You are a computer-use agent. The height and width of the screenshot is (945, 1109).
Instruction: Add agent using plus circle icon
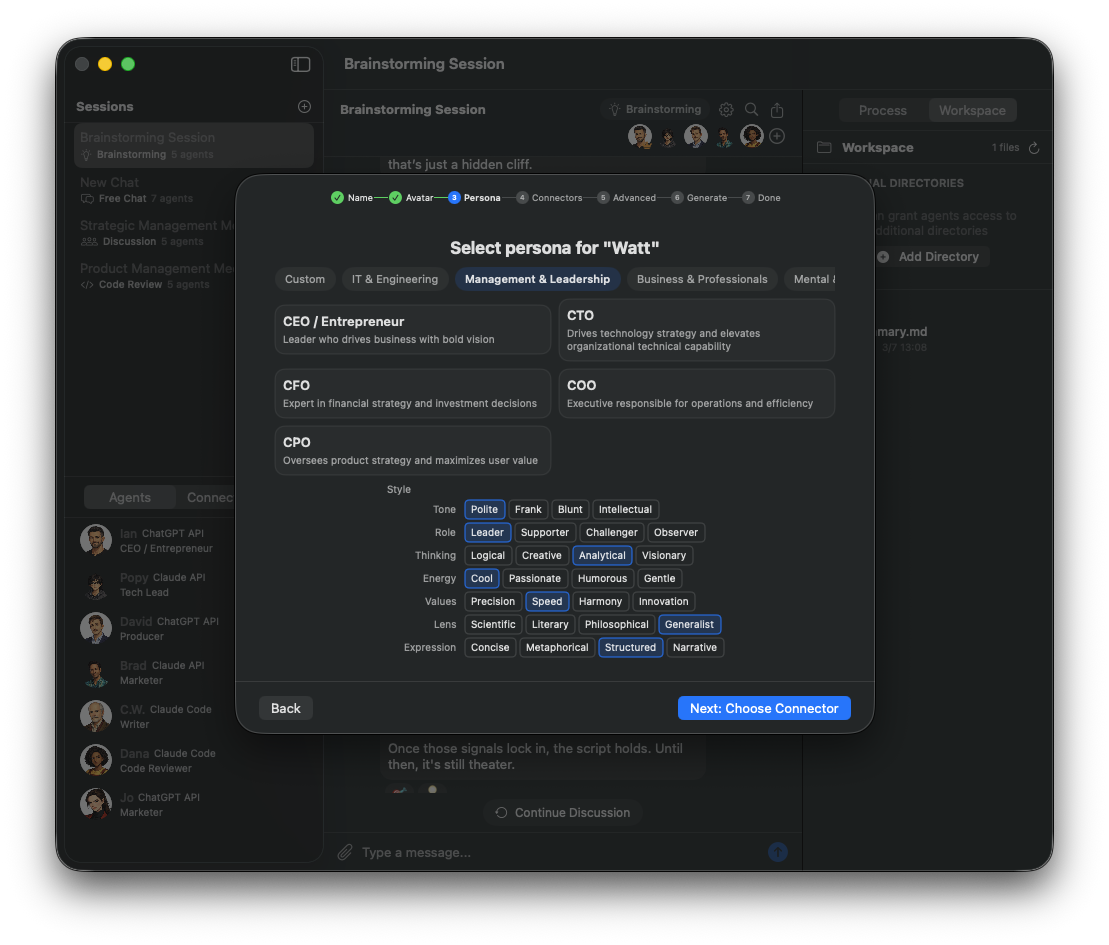tap(777, 136)
